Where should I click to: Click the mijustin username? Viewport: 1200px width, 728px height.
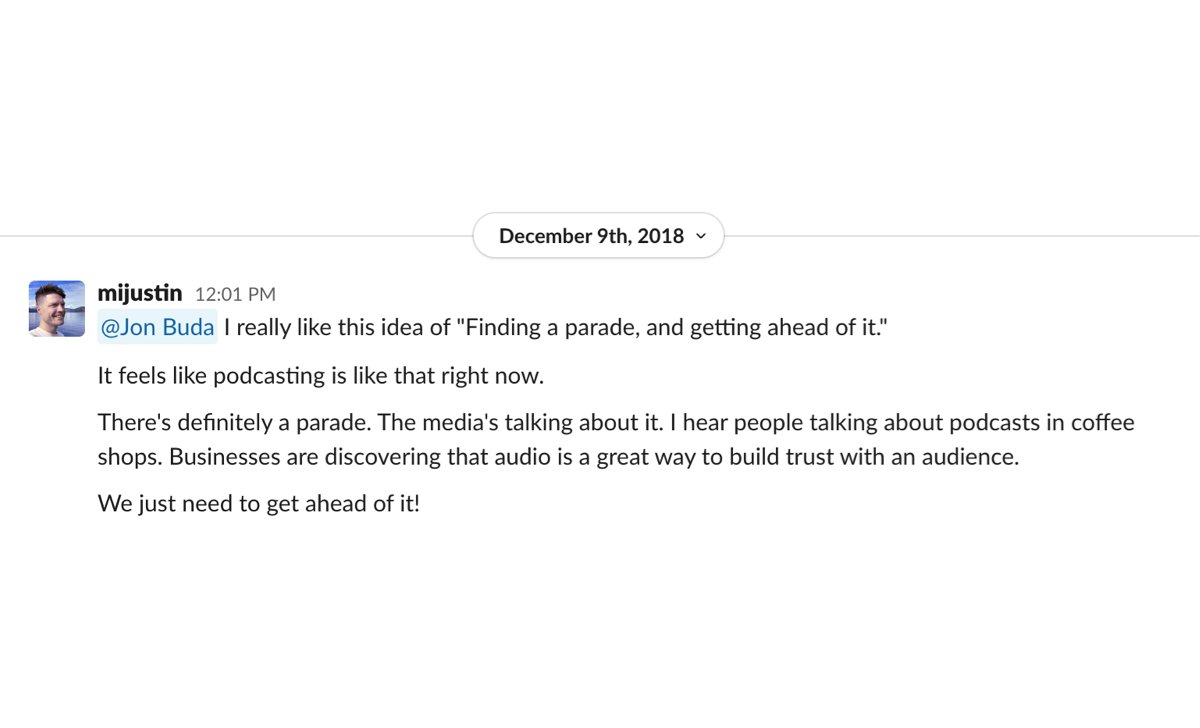pyautogui.click(x=140, y=293)
